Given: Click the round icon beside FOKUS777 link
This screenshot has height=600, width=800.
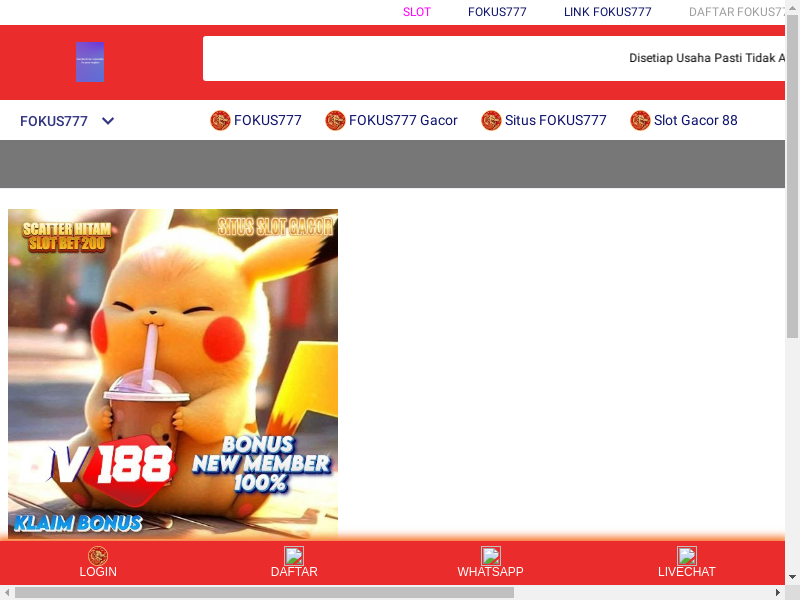Looking at the screenshot, I should pos(220,120).
